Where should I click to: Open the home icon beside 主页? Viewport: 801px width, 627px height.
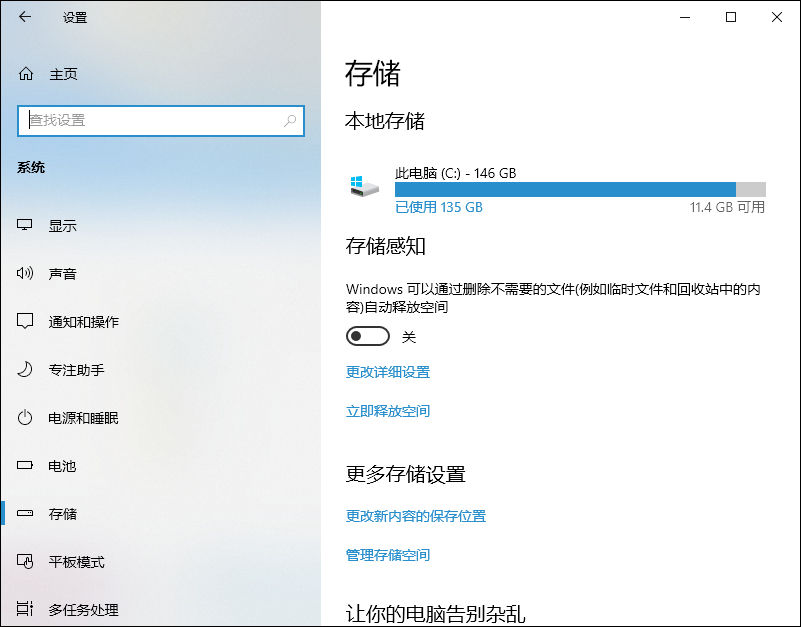26,74
